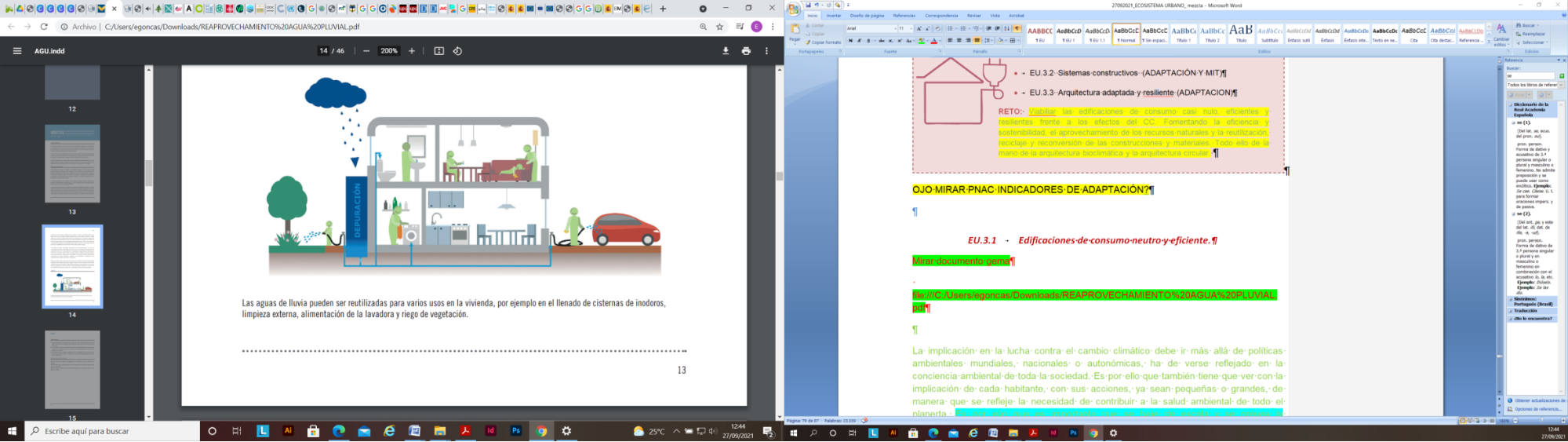This screenshot has width=1568, height=442.
Task: Rotate the PDF counterclockwise
Action: tap(458, 51)
